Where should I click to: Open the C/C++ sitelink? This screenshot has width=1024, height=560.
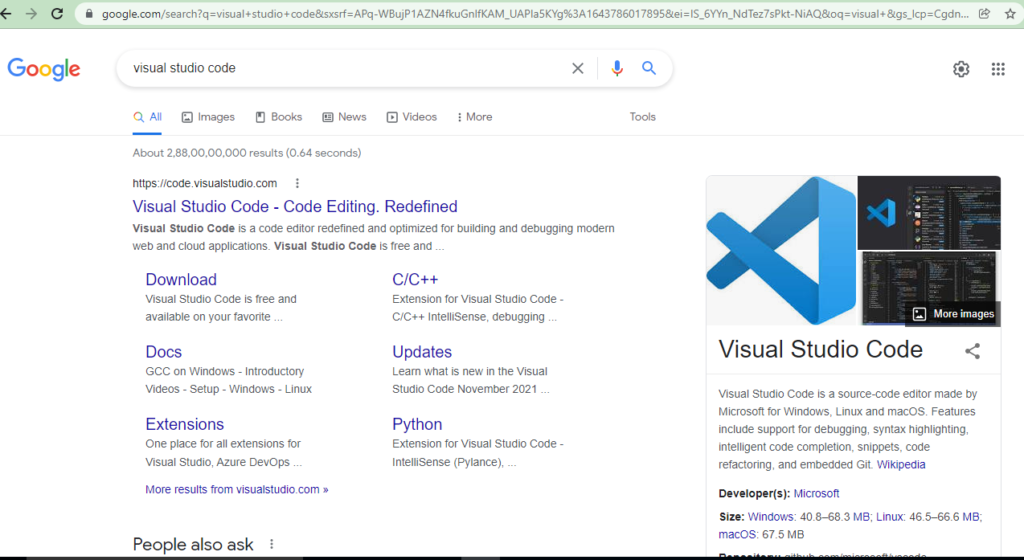click(x=415, y=279)
